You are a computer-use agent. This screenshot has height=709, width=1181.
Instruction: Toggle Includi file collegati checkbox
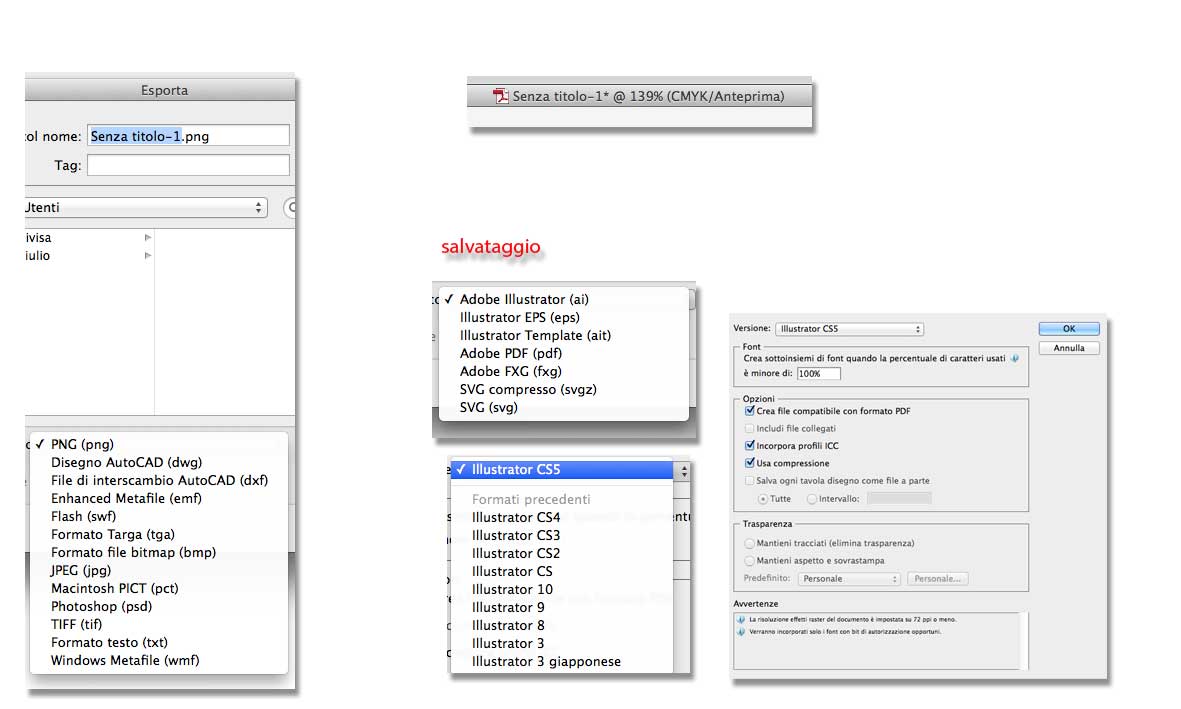tap(749, 428)
